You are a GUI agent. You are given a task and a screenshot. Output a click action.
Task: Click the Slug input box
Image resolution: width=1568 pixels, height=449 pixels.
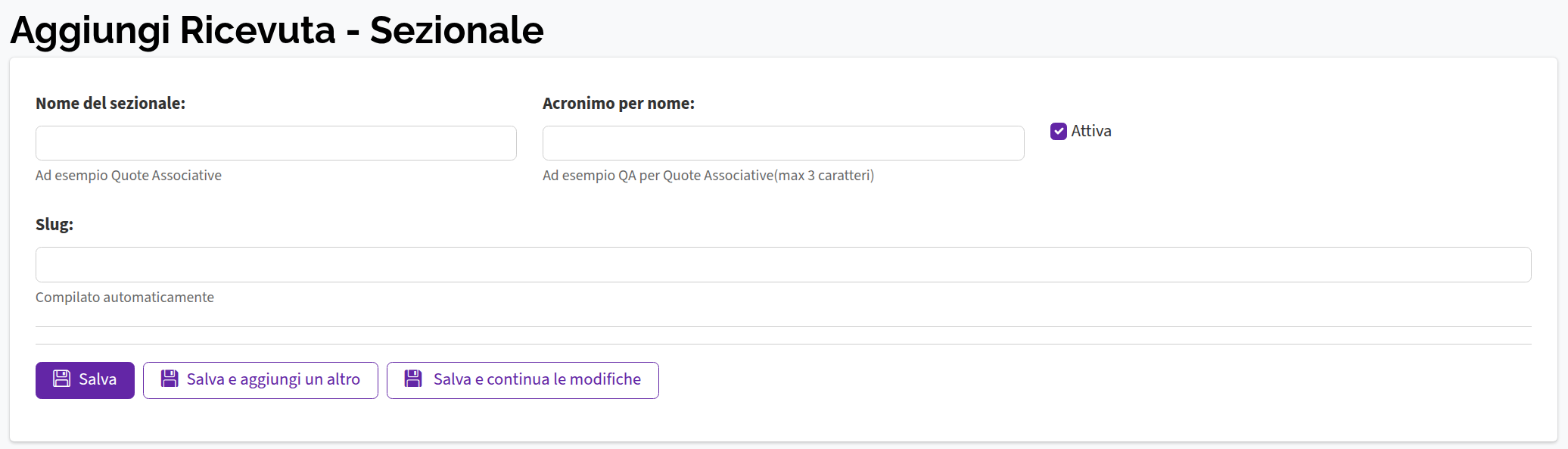pyautogui.click(x=782, y=264)
